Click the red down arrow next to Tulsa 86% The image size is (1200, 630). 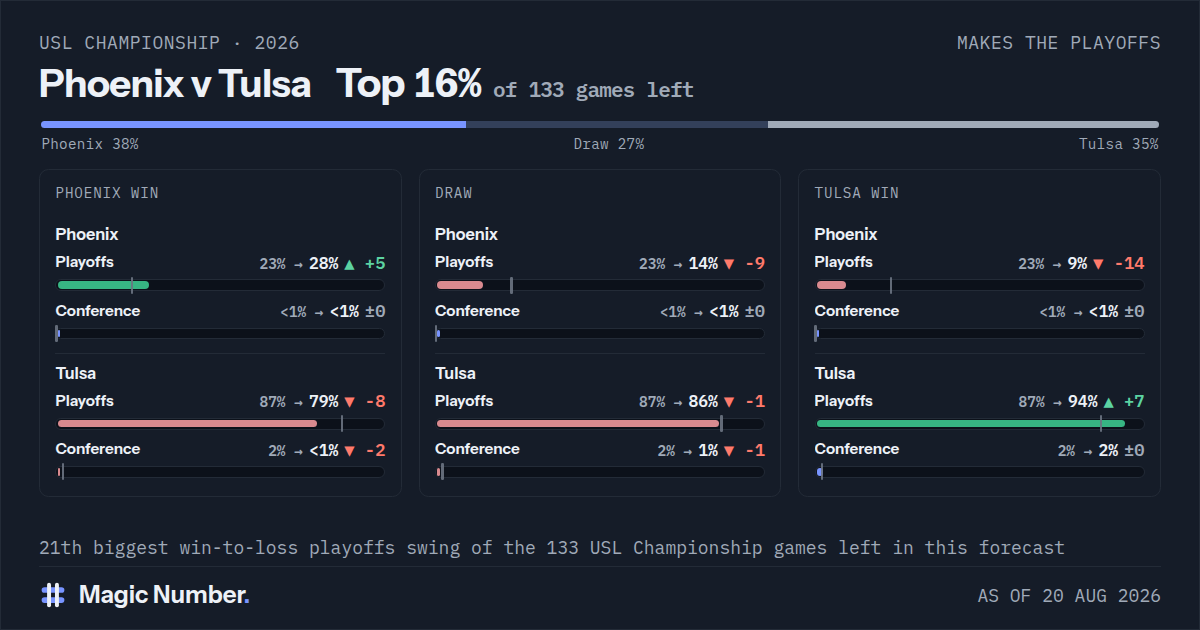click(729, 403)
